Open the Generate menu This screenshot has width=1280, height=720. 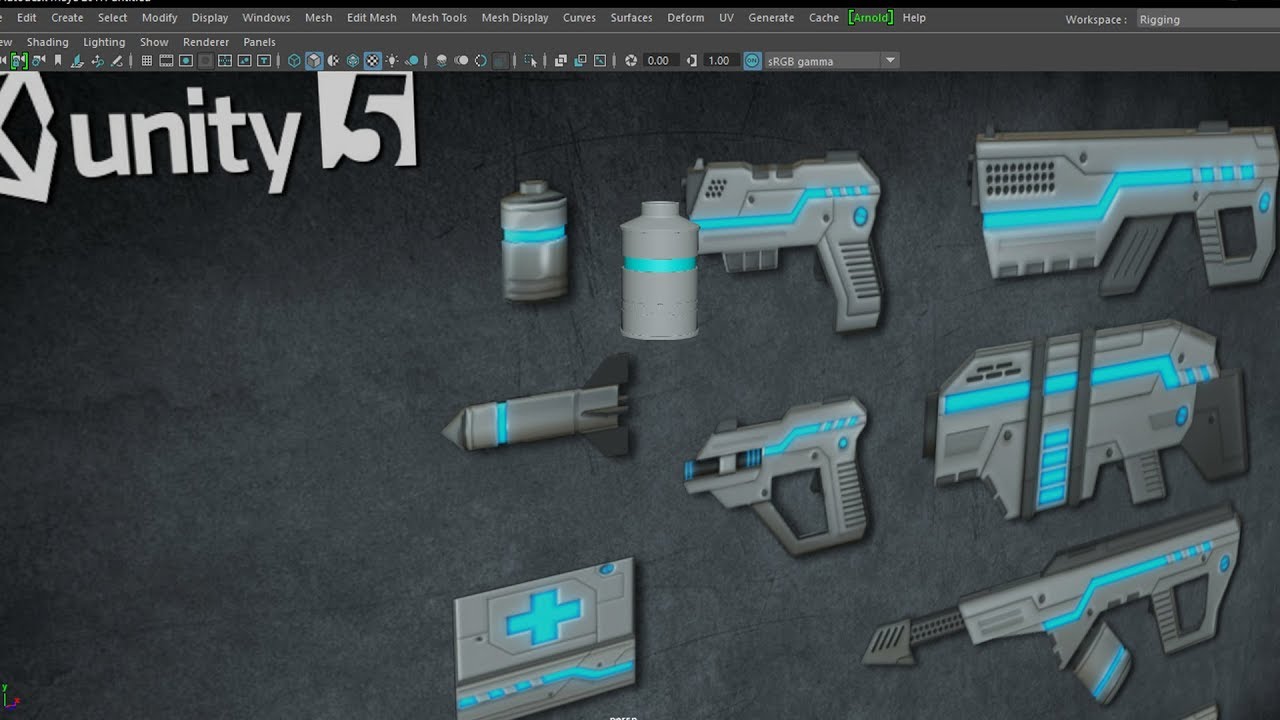(x=771, y=18)
